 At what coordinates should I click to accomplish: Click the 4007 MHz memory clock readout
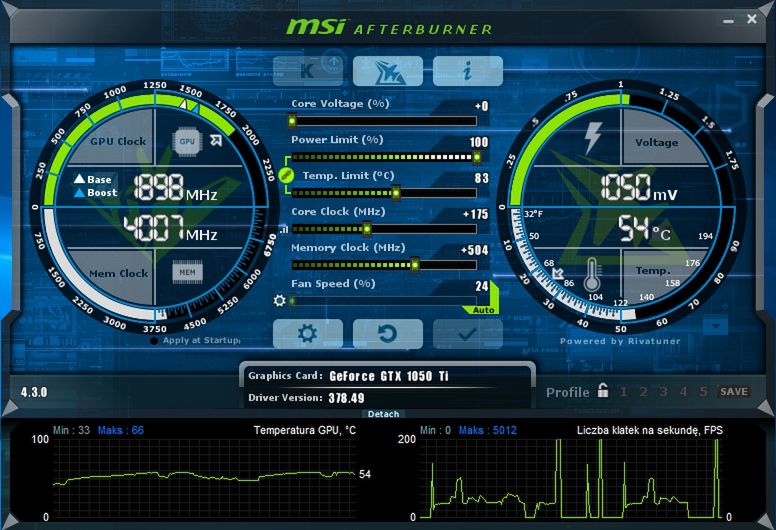click(x=170, y=229)
